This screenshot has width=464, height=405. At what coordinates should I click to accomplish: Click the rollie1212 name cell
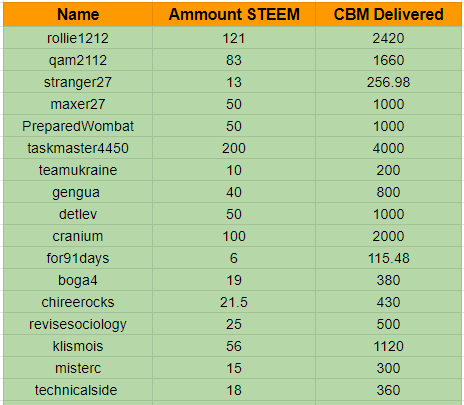click(78, 38)
